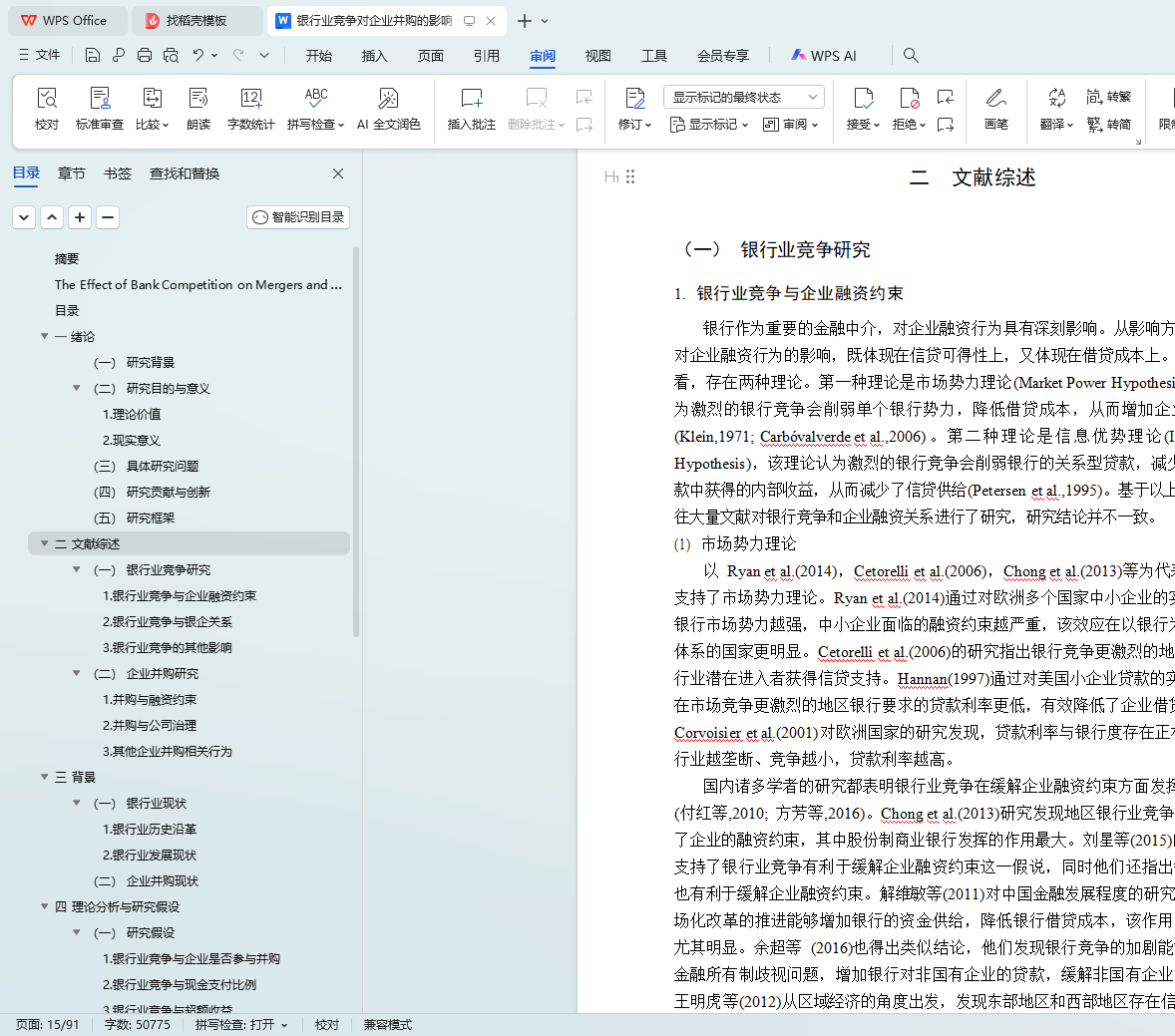The width and height of the screenshot is (1175, 1036).
Task: Click the 朗读 read aloud icon
Action: point(198,108)
